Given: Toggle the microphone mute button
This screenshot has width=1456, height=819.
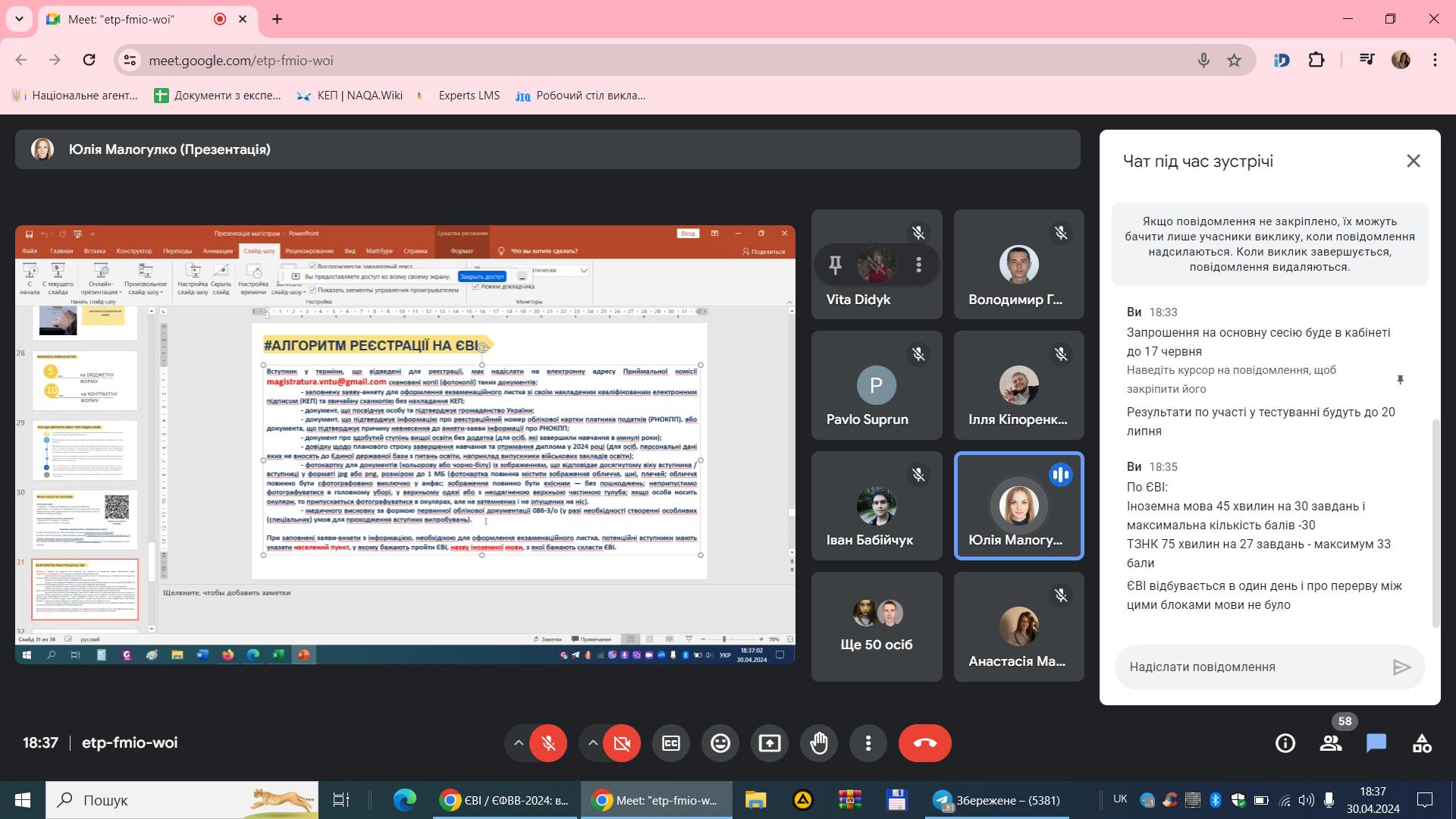Looking at the screenshot, I should coord(548,743).
